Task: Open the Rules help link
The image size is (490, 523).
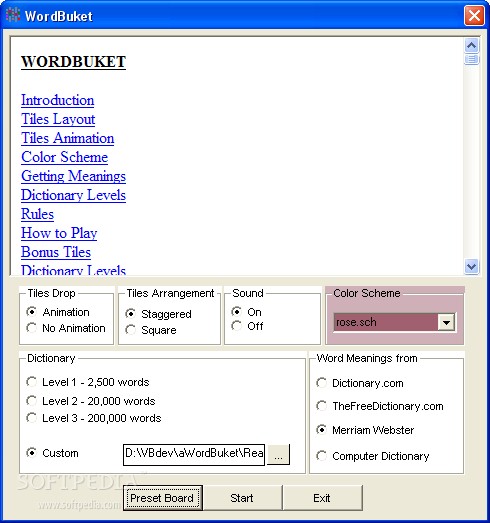Action: pos(37,214)
